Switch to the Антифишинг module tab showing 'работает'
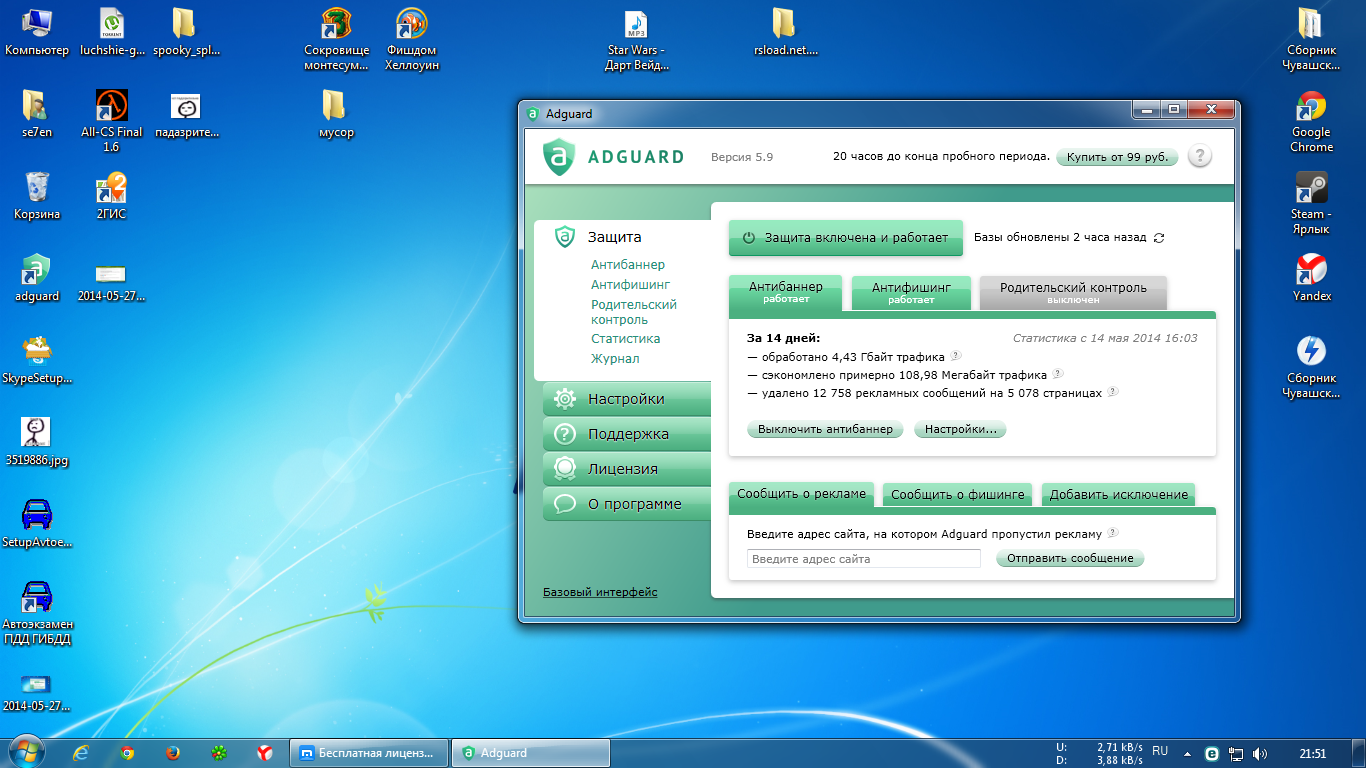The image size is (1366, 768). click(x=911, y=292)
